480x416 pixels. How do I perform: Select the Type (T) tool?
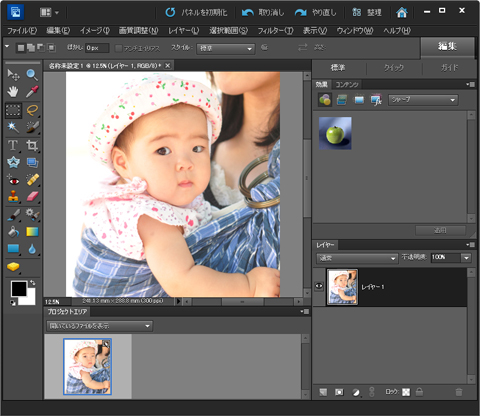13,146
